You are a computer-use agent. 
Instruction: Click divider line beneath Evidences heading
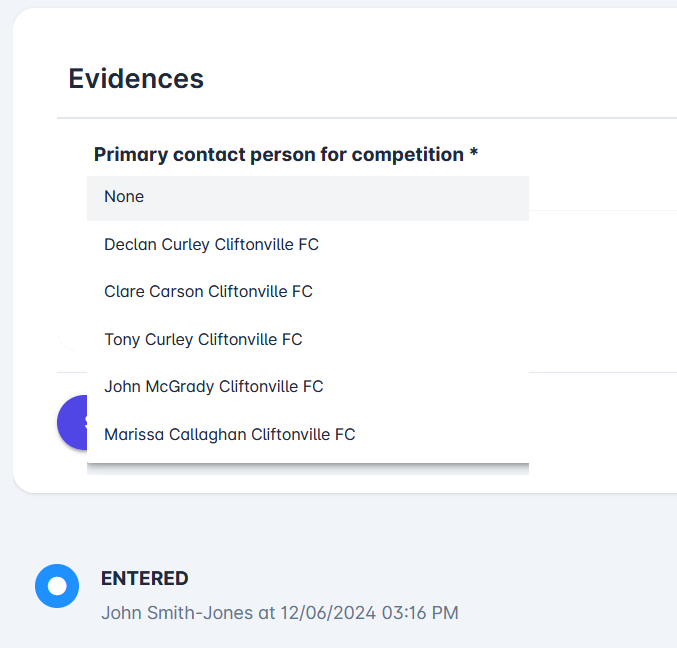pyautogui.click(x=360, y=118)
